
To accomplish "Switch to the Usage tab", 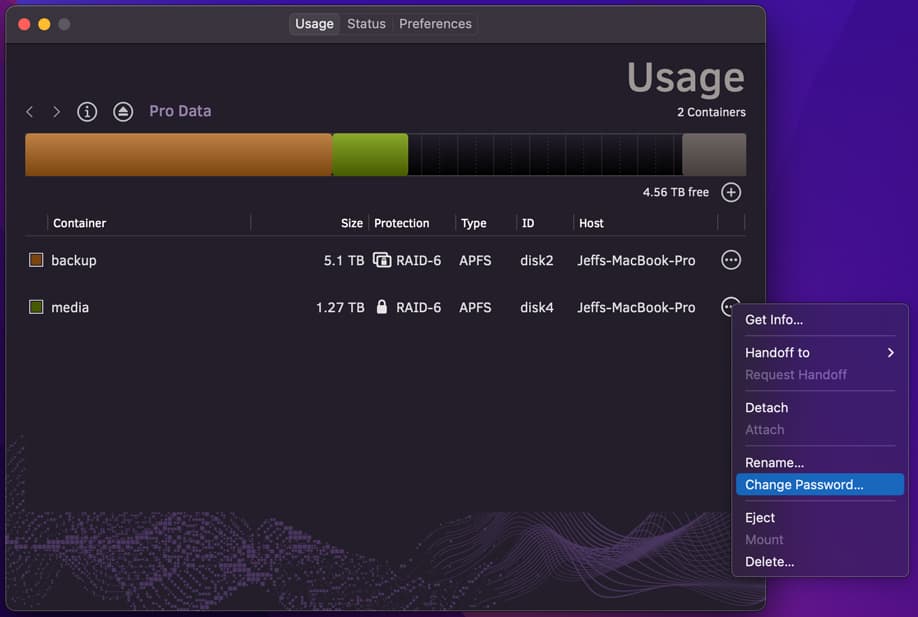I will tap(314, 24).
